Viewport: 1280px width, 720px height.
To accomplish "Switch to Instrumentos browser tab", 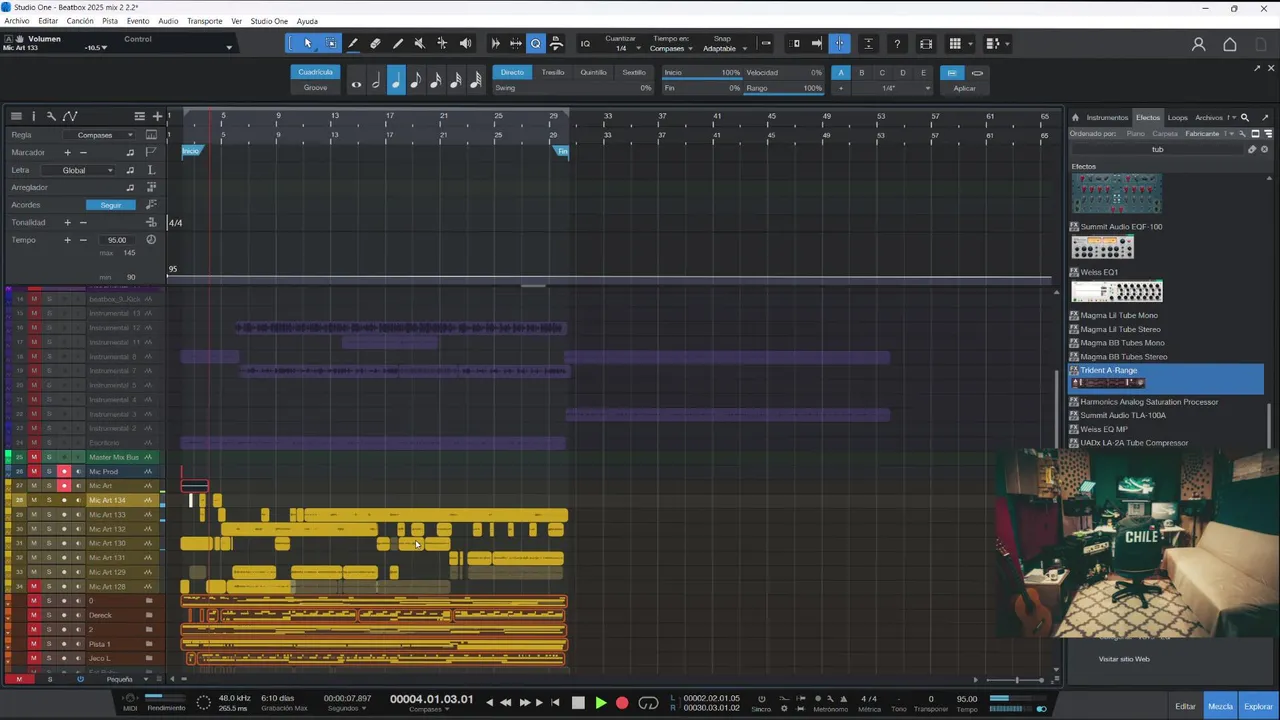I will point(1107,117).
